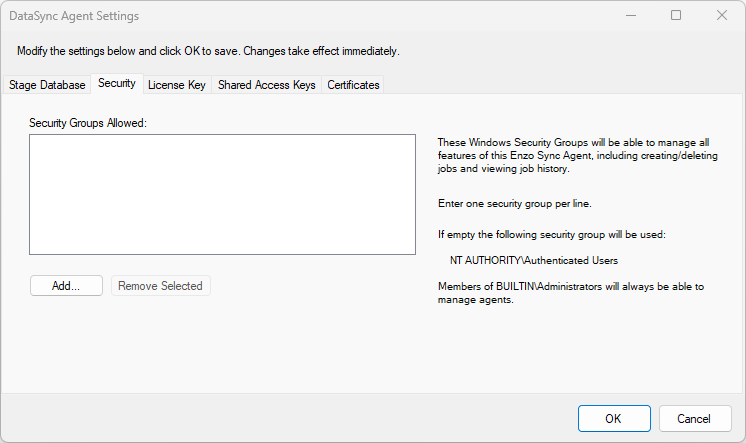746x443 pixels.
Task: Maximize the DataSync Agent Settings window
Action: click(x=676, y=16)
